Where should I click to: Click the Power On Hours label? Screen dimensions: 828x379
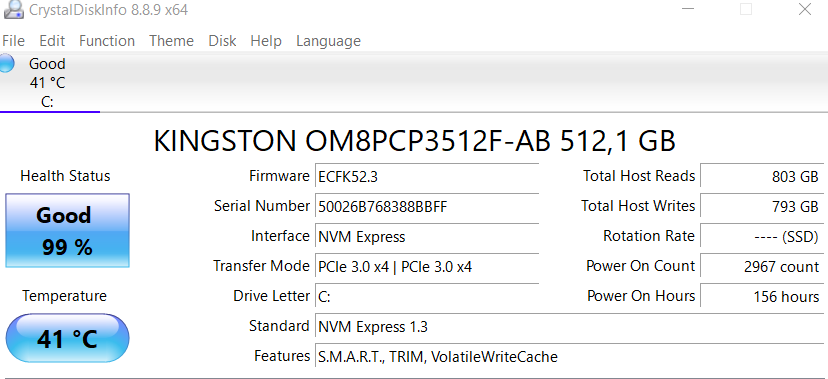tap(641, 296)
